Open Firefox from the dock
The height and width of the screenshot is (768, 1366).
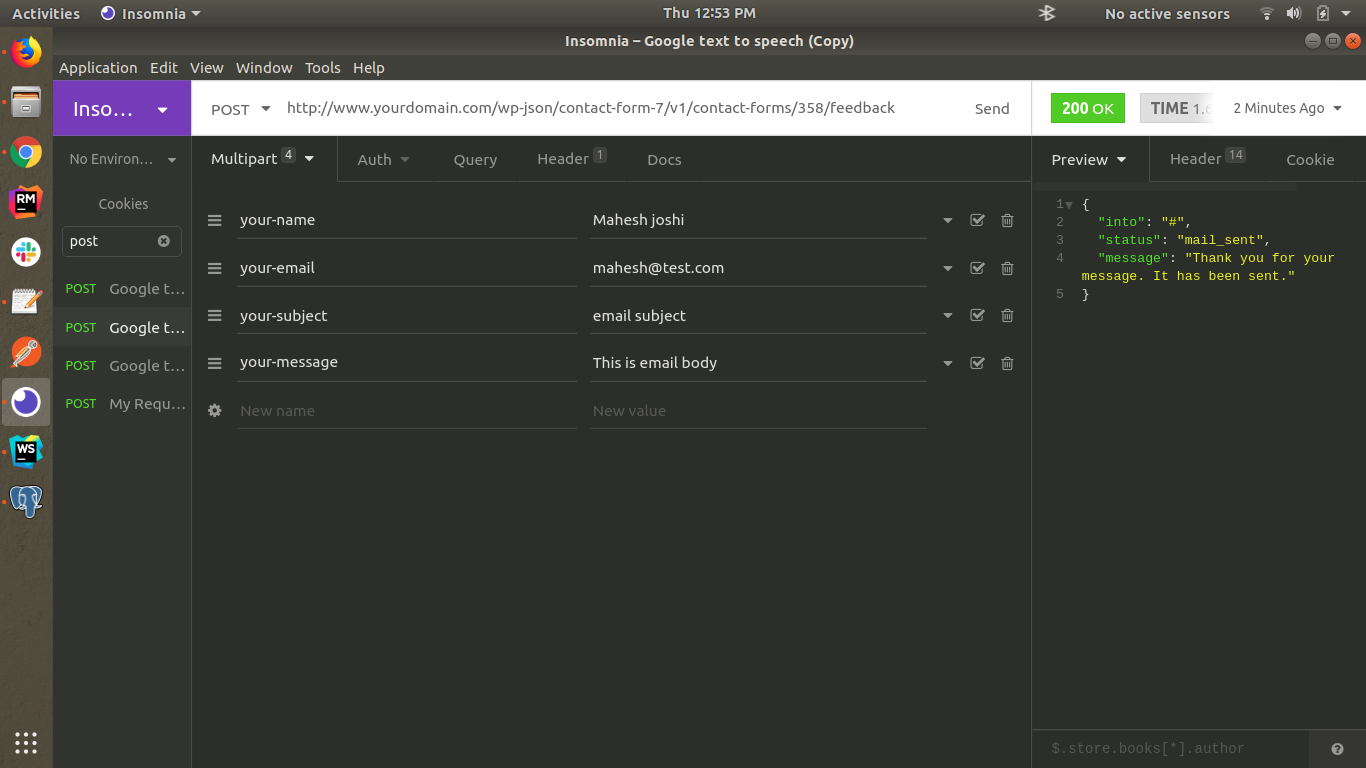click(x=26, y=52)
